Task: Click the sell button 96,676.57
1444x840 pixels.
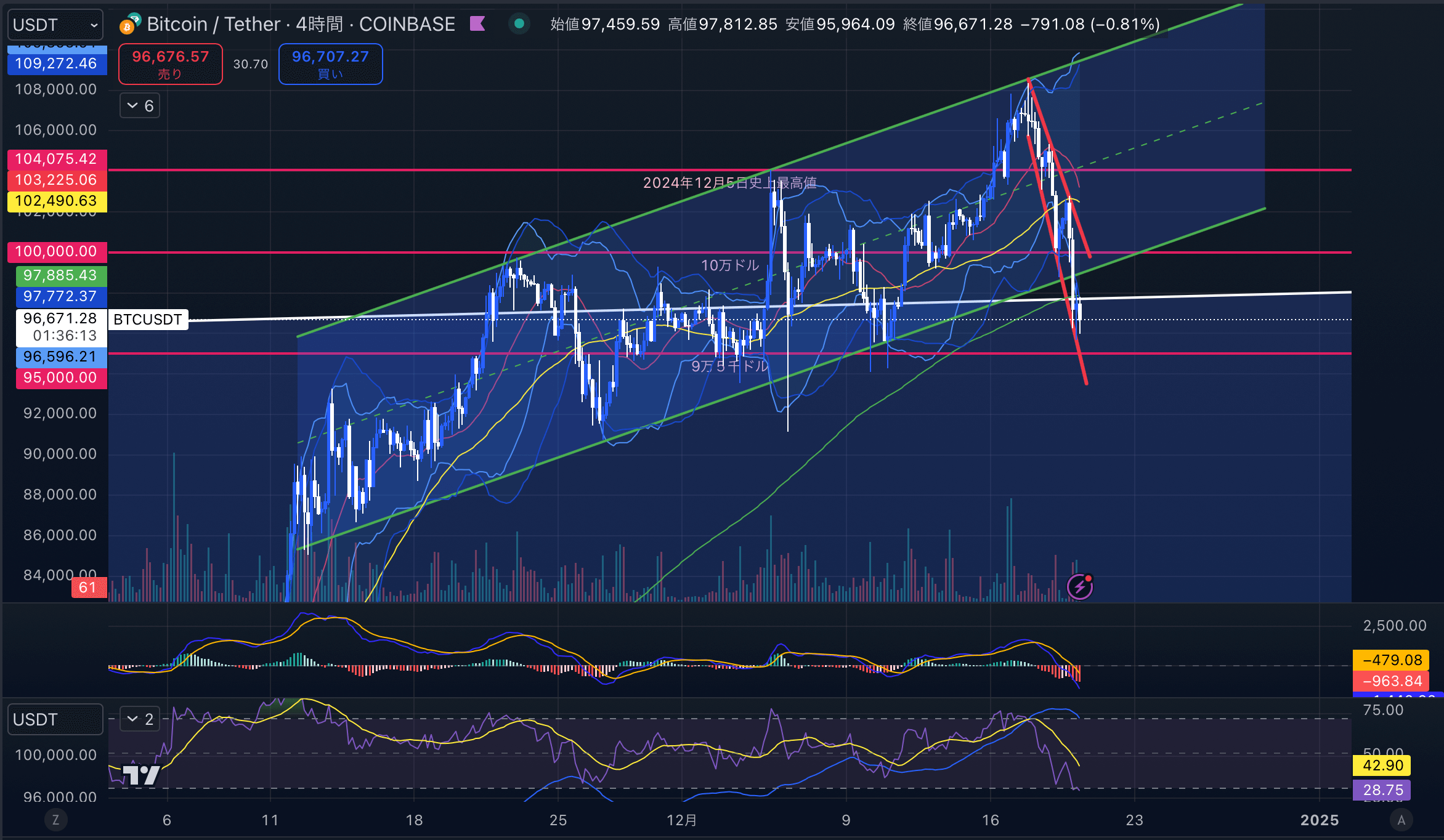Action: point(171,64)
